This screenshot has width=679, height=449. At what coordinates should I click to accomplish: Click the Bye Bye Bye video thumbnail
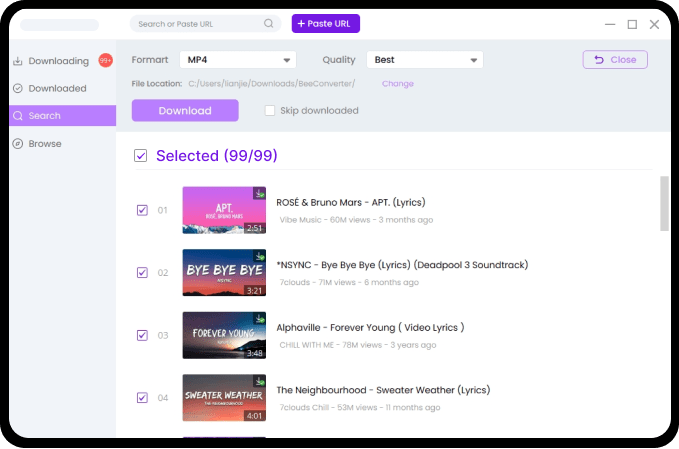point(224,273)
